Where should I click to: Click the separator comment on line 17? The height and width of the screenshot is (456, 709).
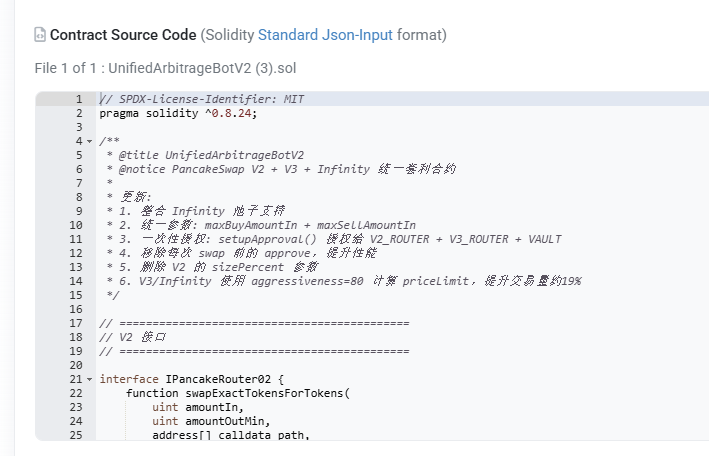coord(254,323)
